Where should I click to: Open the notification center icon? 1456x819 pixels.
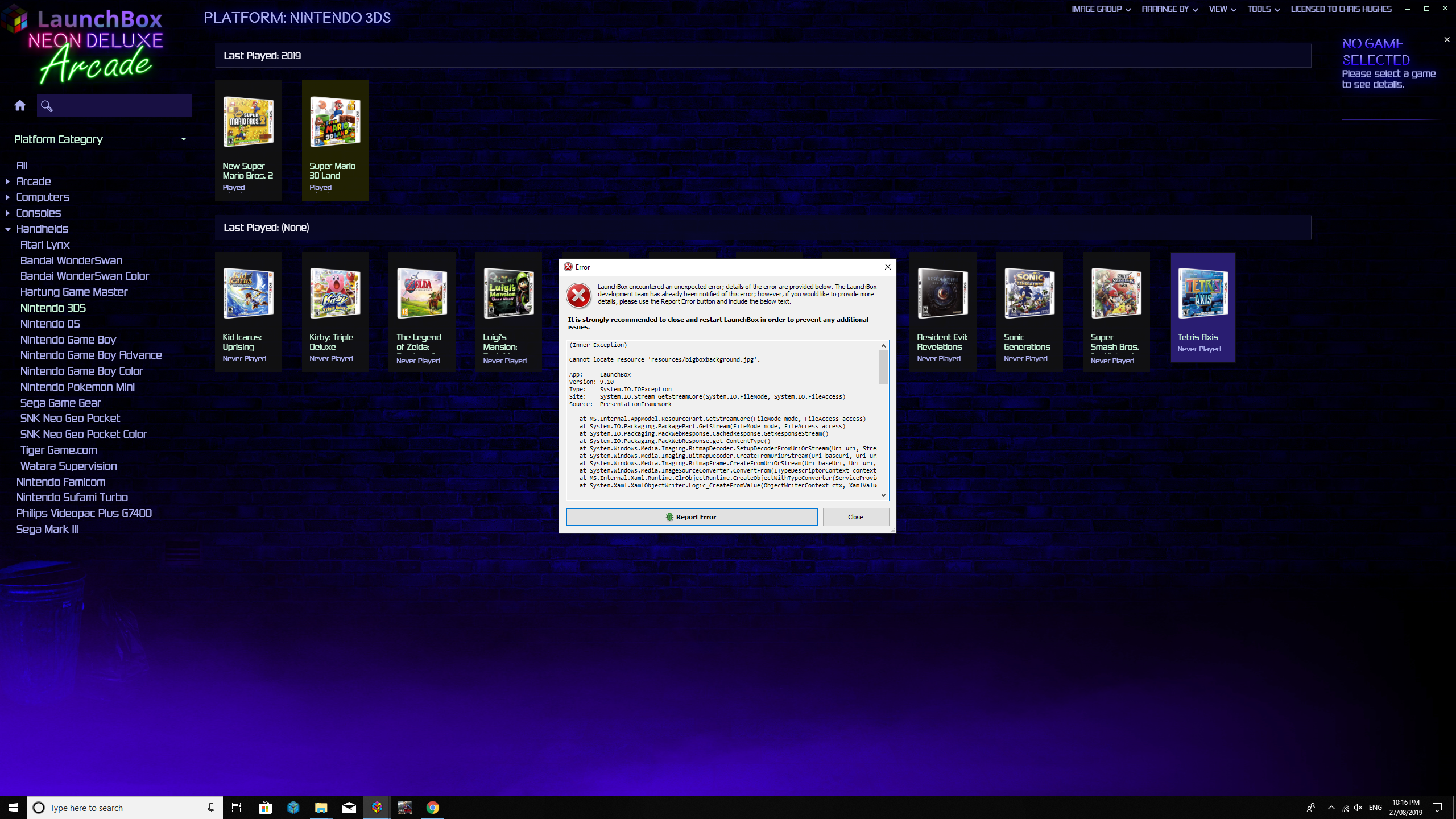tap(1437, 808)
